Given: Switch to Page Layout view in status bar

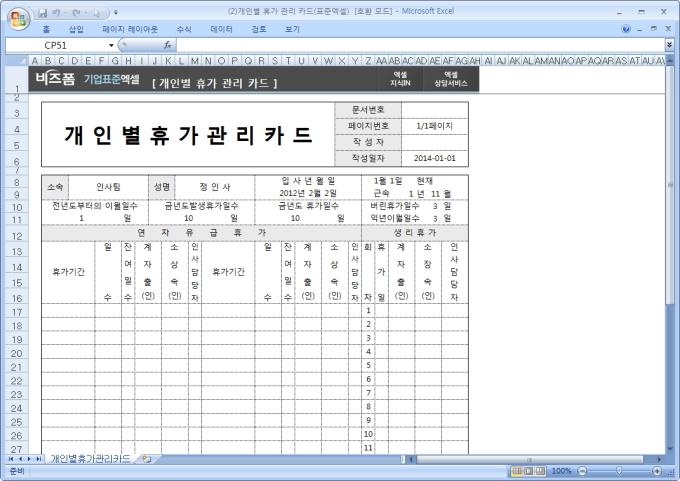Looking at the screenshot, I should coord(529,470).
